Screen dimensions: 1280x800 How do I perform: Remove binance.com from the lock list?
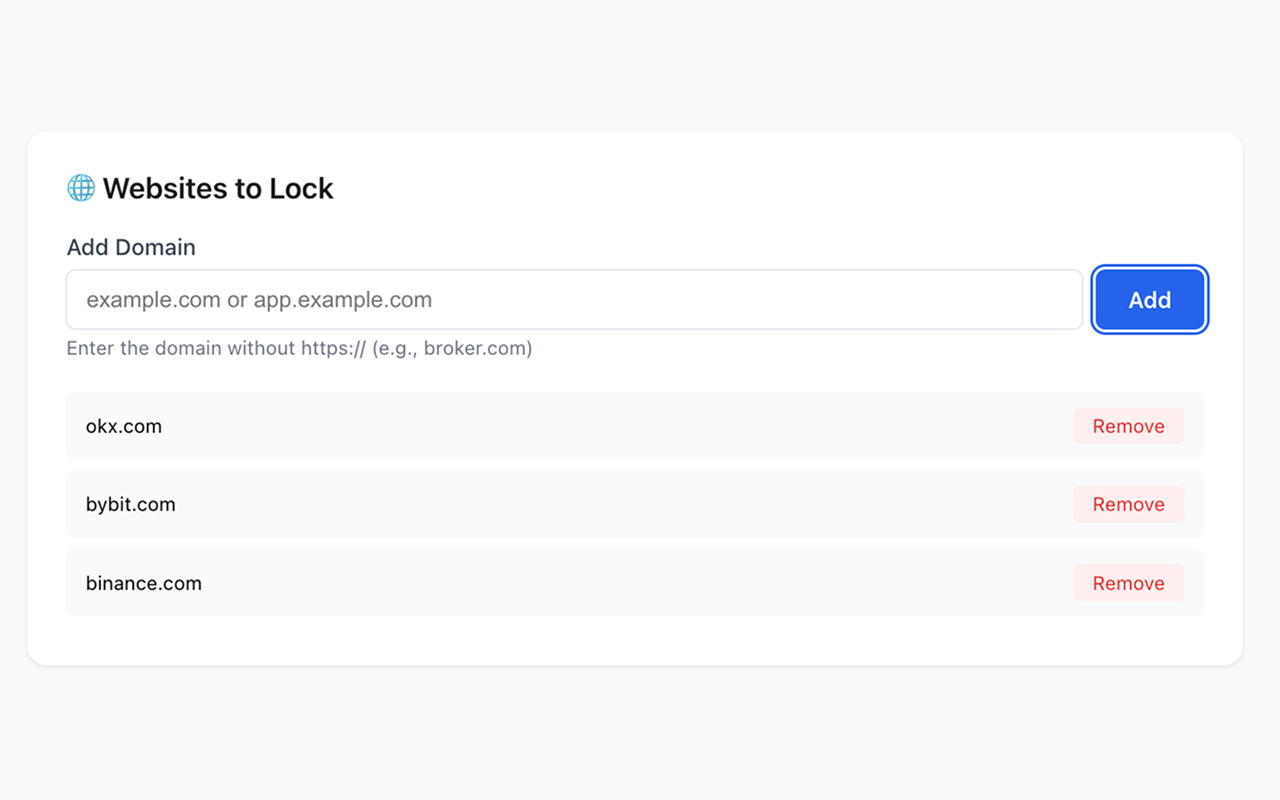(1128, 583)
